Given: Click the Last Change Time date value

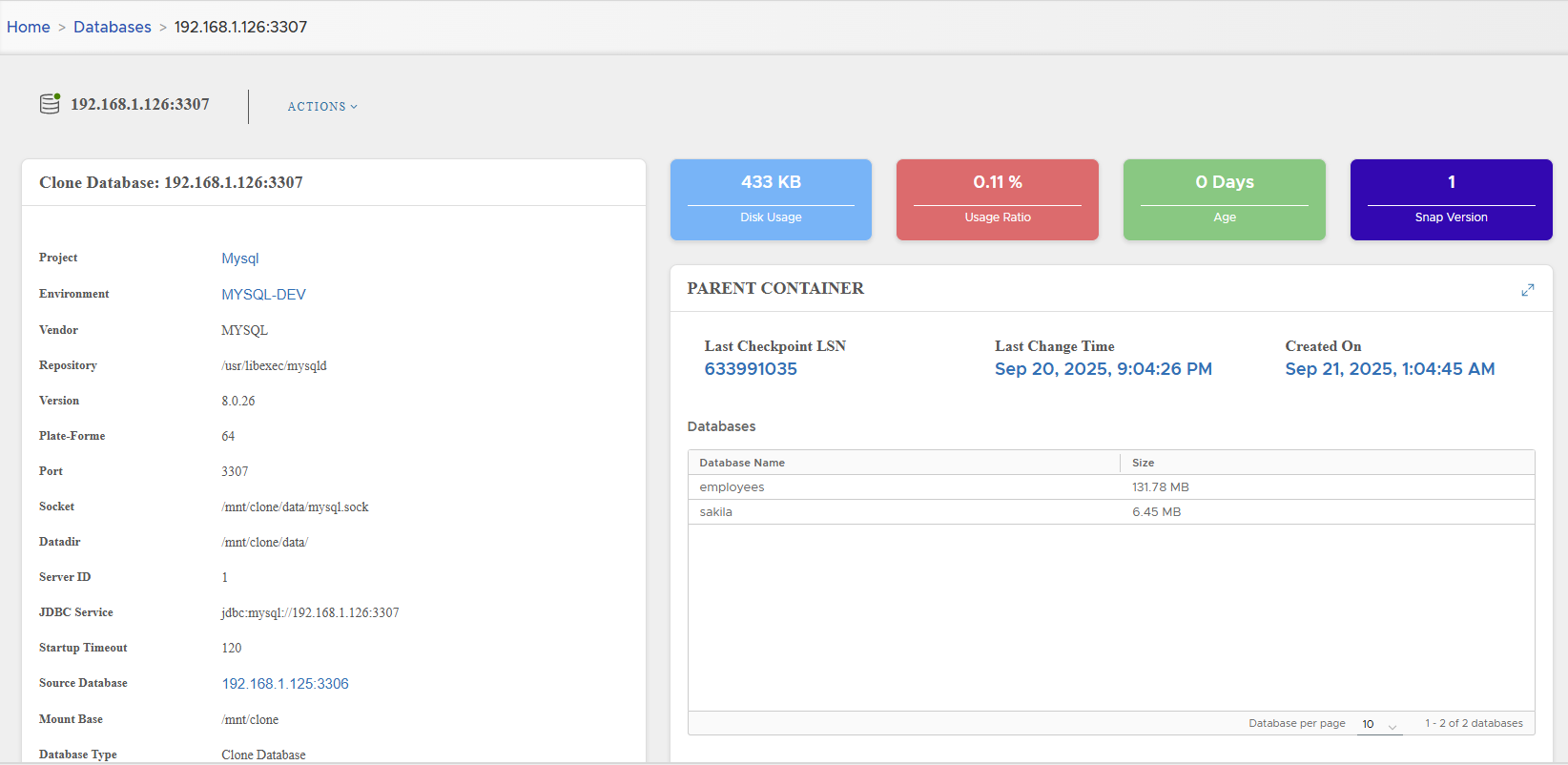Looking at the screenshot, I should pyautogui.click(x=1103, y=369).
